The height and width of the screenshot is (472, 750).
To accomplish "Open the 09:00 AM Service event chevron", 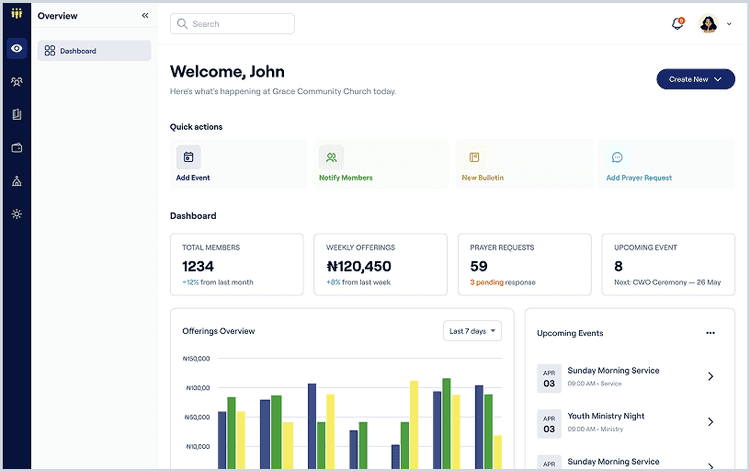I will coord(711,376).
